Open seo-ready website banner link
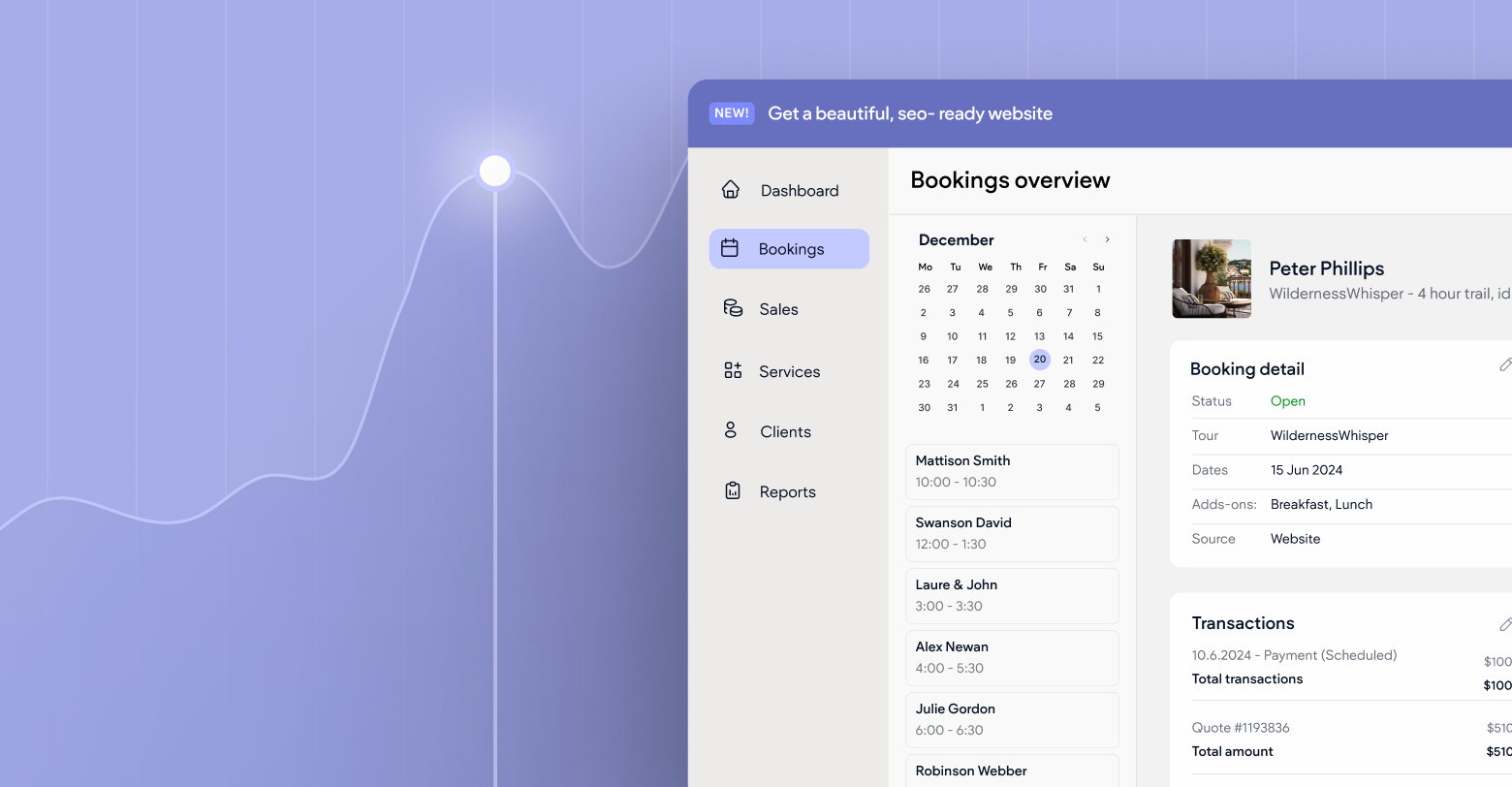 coord(909,114)
